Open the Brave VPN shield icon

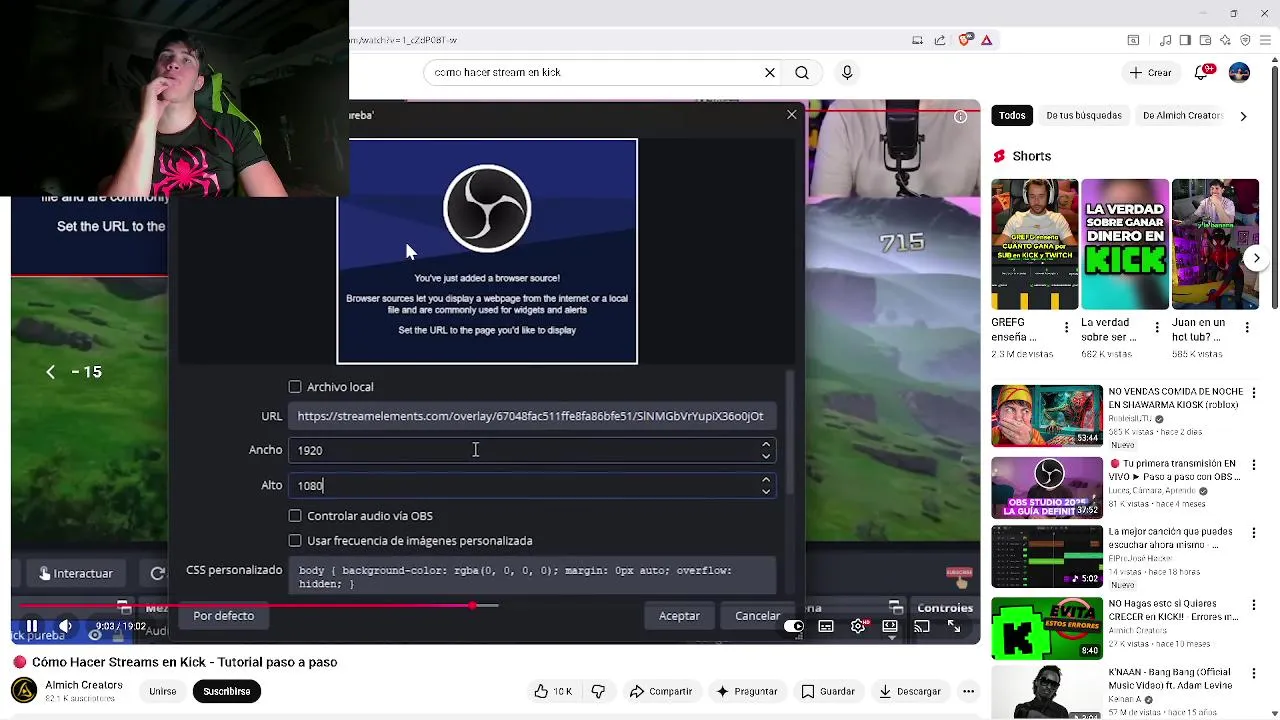coord(1245,40)
